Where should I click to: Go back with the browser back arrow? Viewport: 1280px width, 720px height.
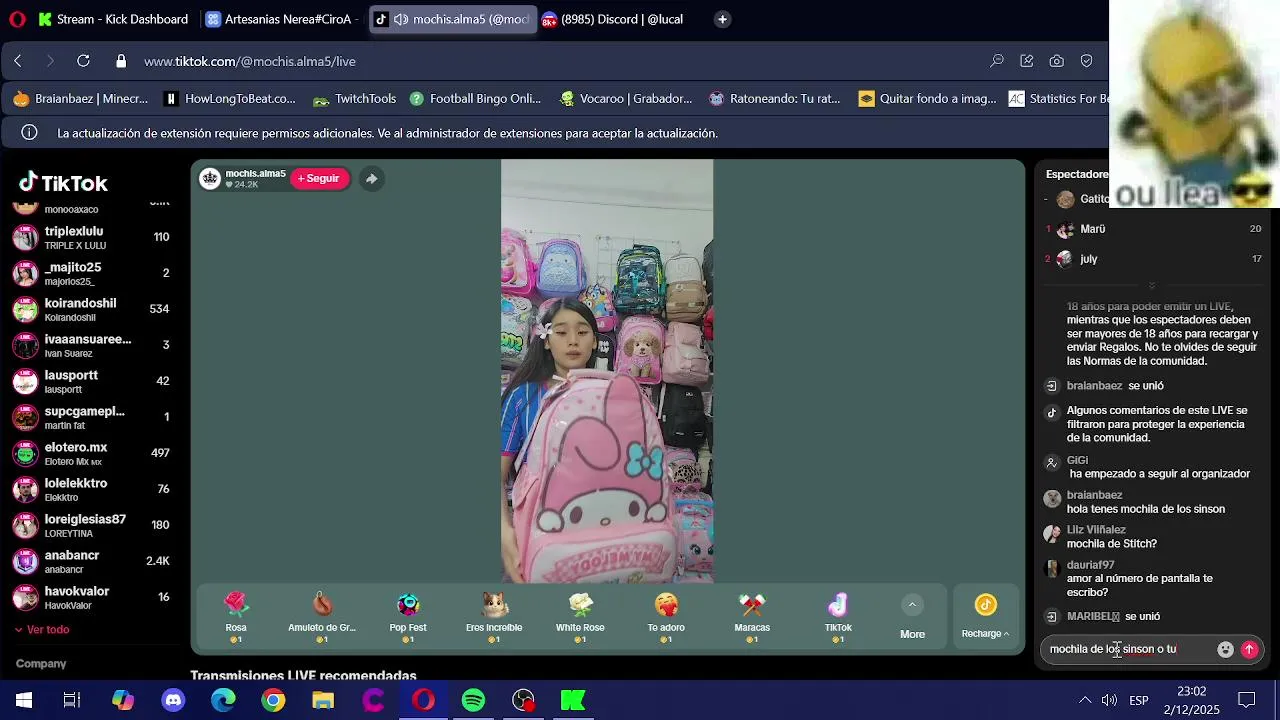pyautogui.click(x=18, y=61)
